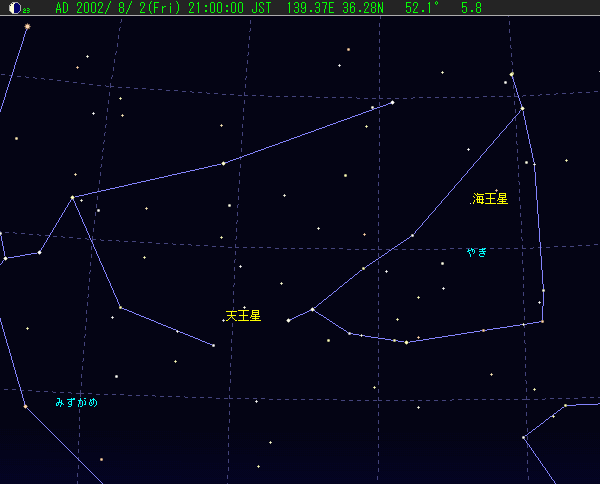
Task: Click the 5.8 magnitude limit value
Action: coord(471,8)
